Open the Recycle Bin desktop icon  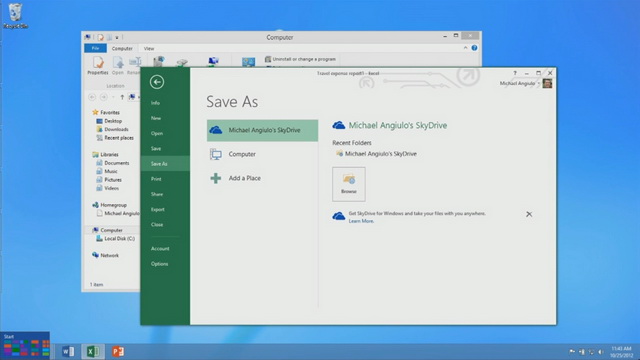click(x=16, y=16)
